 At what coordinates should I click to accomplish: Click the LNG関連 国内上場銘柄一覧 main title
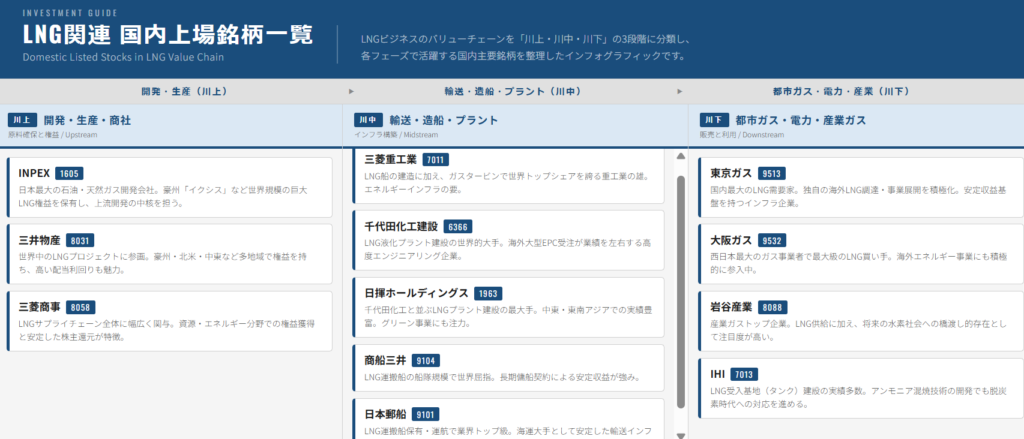tap(168, 35)
